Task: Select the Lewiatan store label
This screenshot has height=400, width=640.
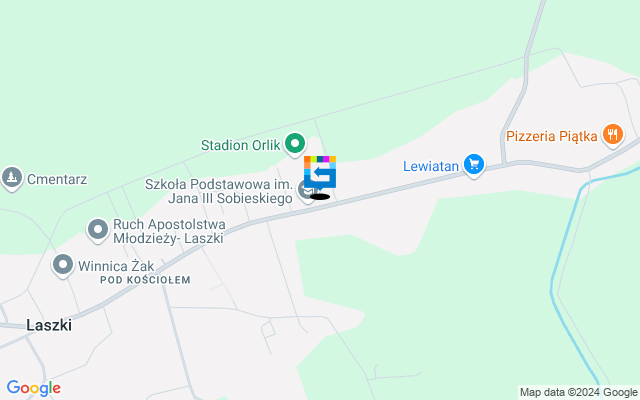Action: pyautogui.click(x=431, y=166)
